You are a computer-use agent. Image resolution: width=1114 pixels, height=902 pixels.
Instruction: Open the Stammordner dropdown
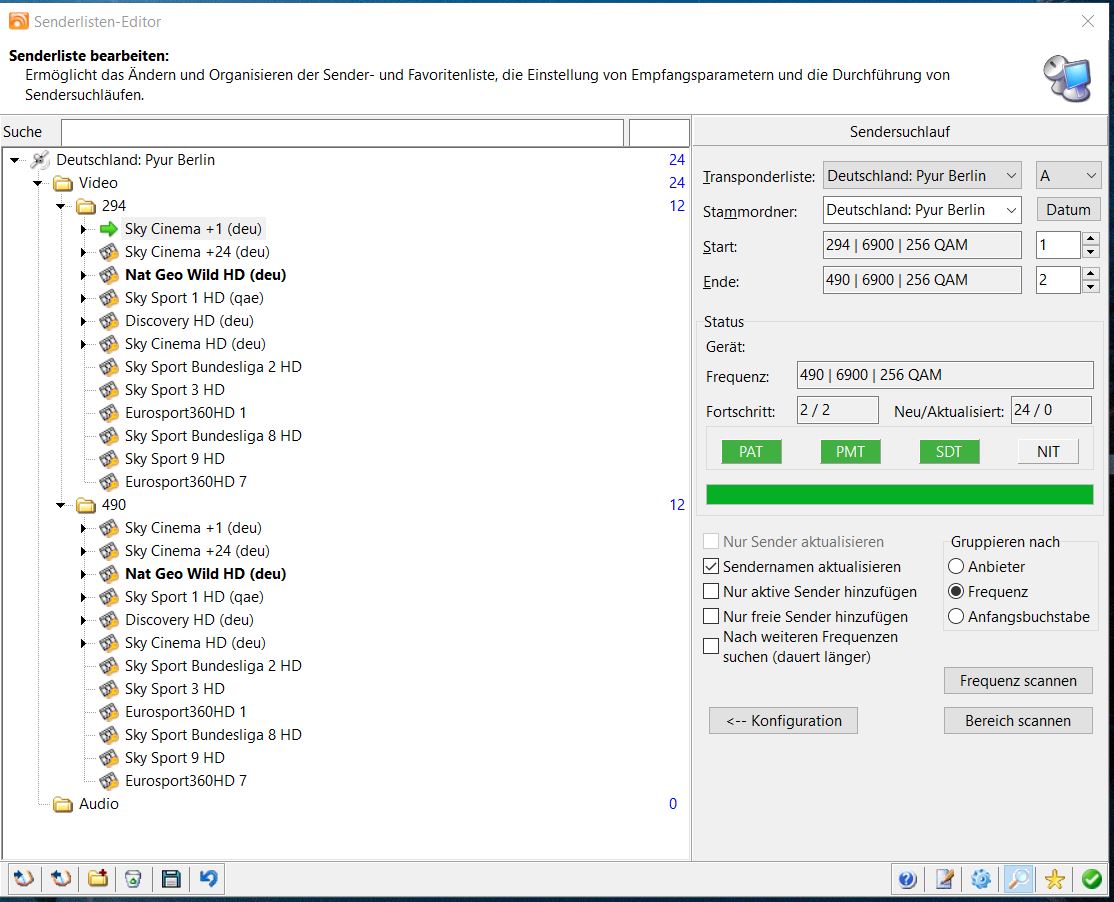[921, 210]
